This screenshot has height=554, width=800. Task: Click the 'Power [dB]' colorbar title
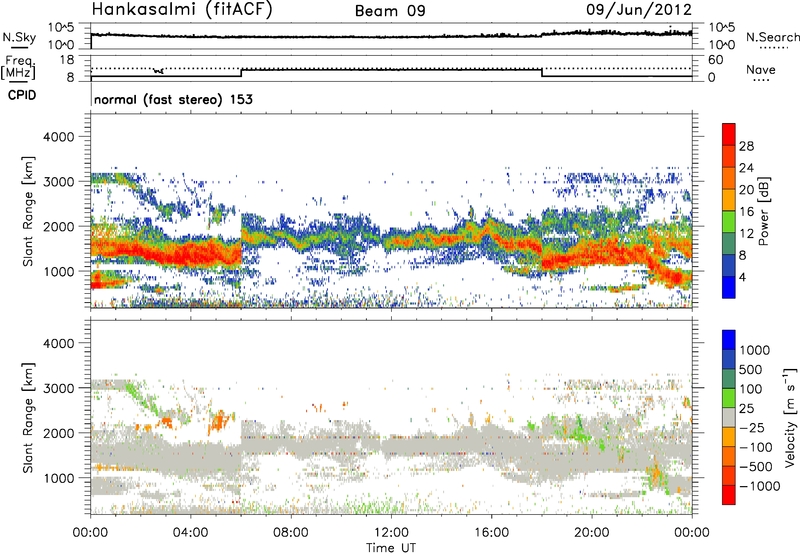click(x=763, y=211)
